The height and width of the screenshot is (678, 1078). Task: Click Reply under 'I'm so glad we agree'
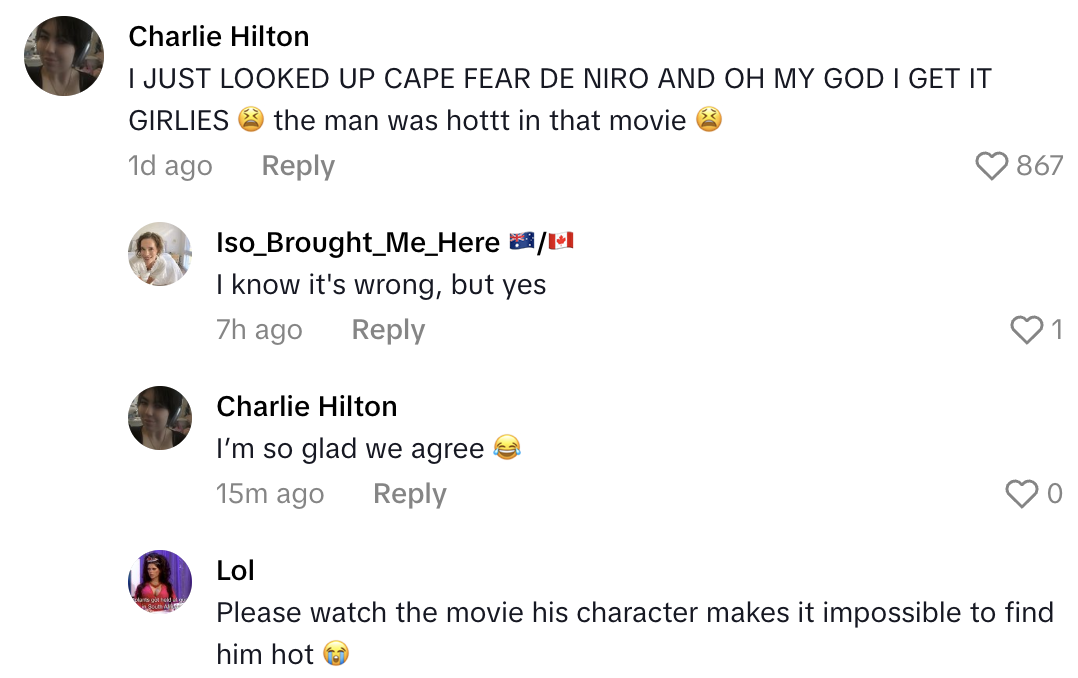[409, 493]
